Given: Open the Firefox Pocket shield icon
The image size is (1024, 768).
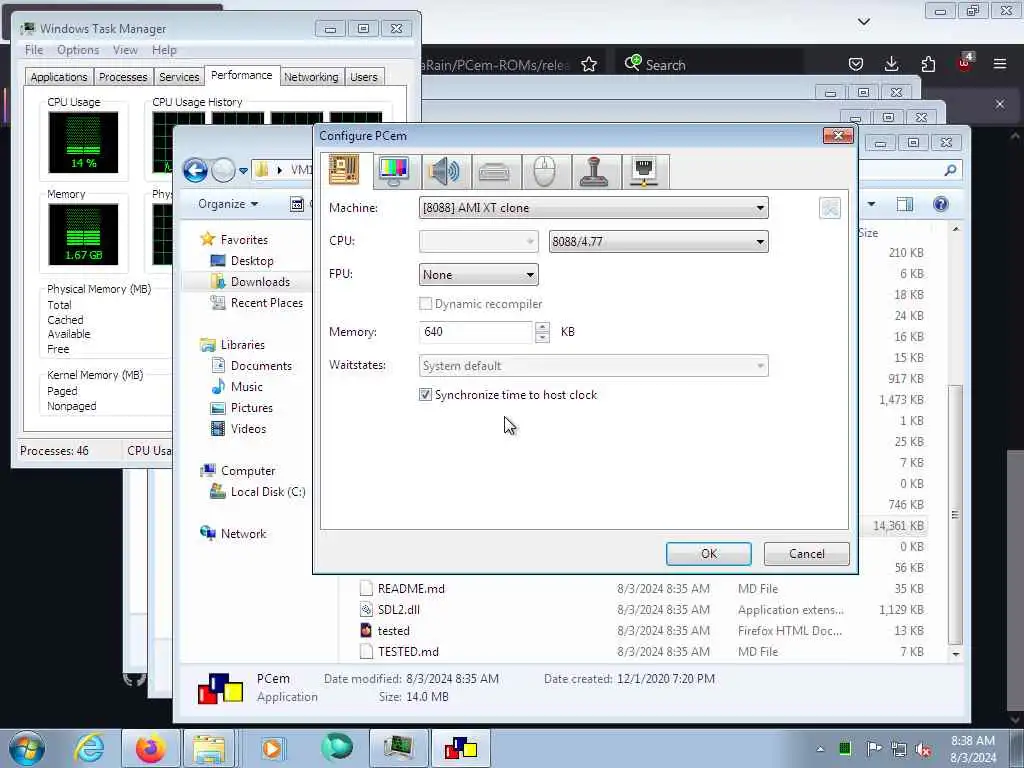Looking at the screenshot, I should click(856, 64).
